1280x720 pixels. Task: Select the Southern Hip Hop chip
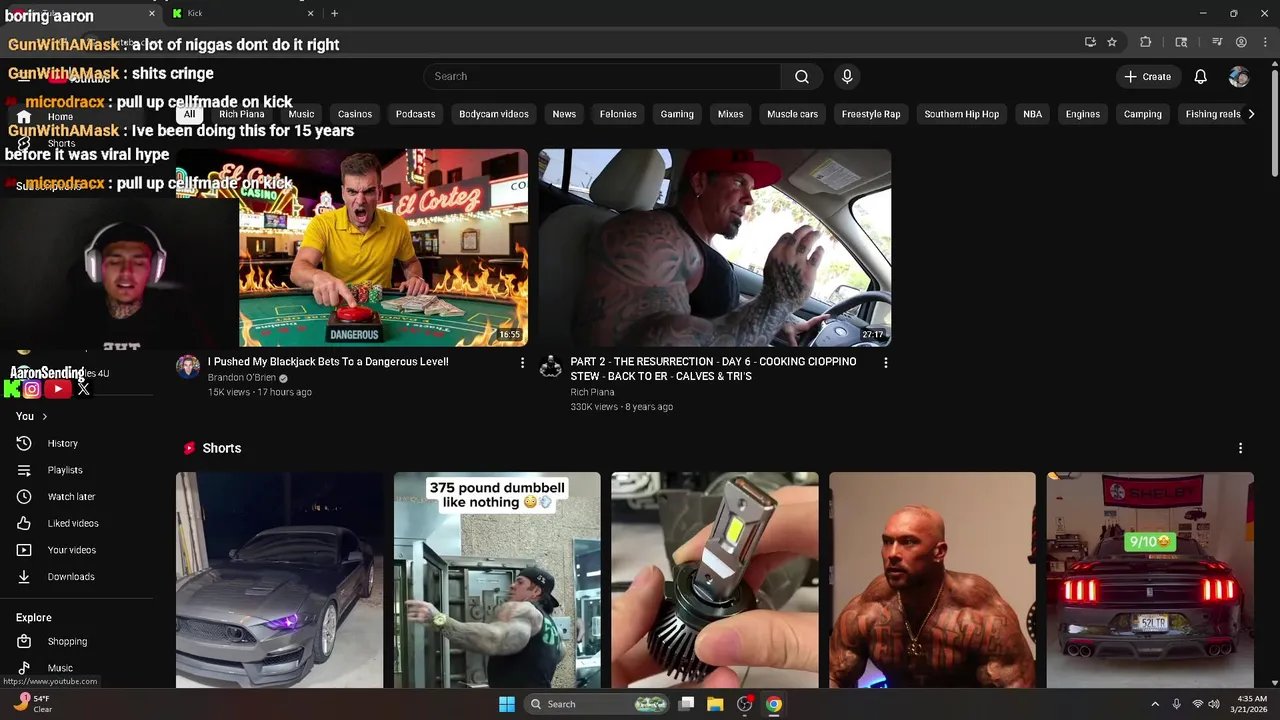(961, 114)
